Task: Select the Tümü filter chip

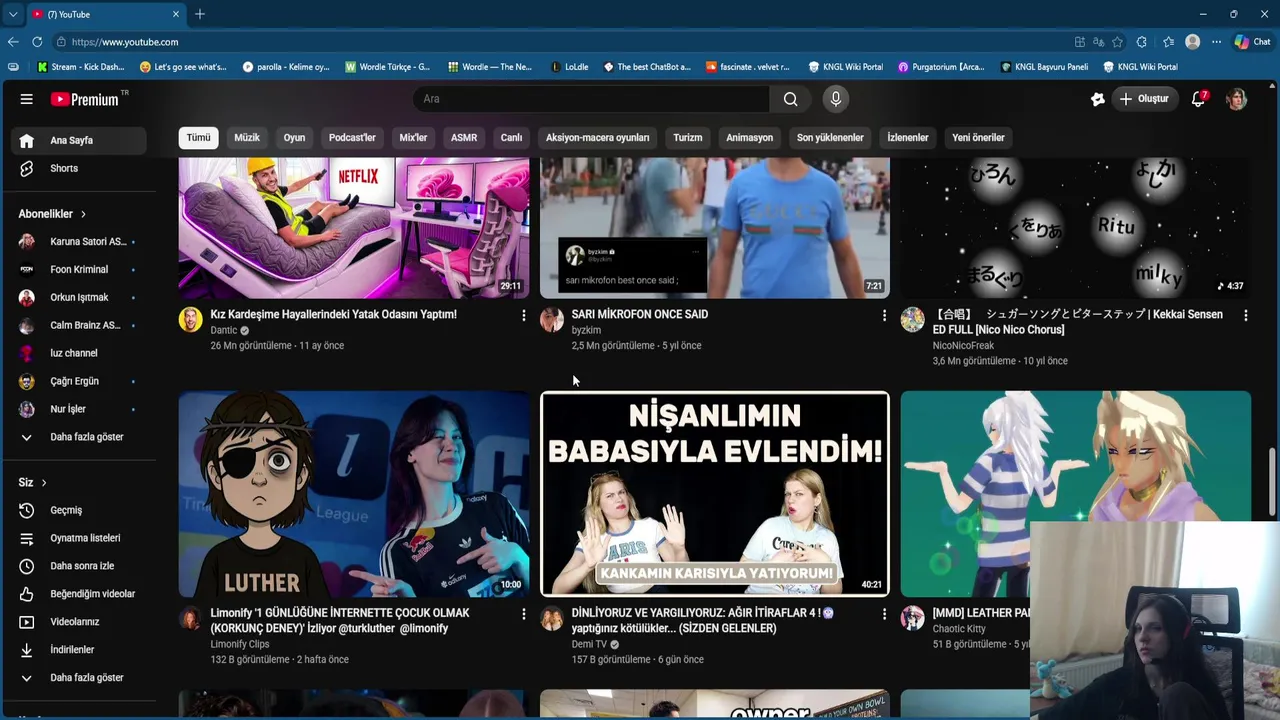Action: (198, 138)
